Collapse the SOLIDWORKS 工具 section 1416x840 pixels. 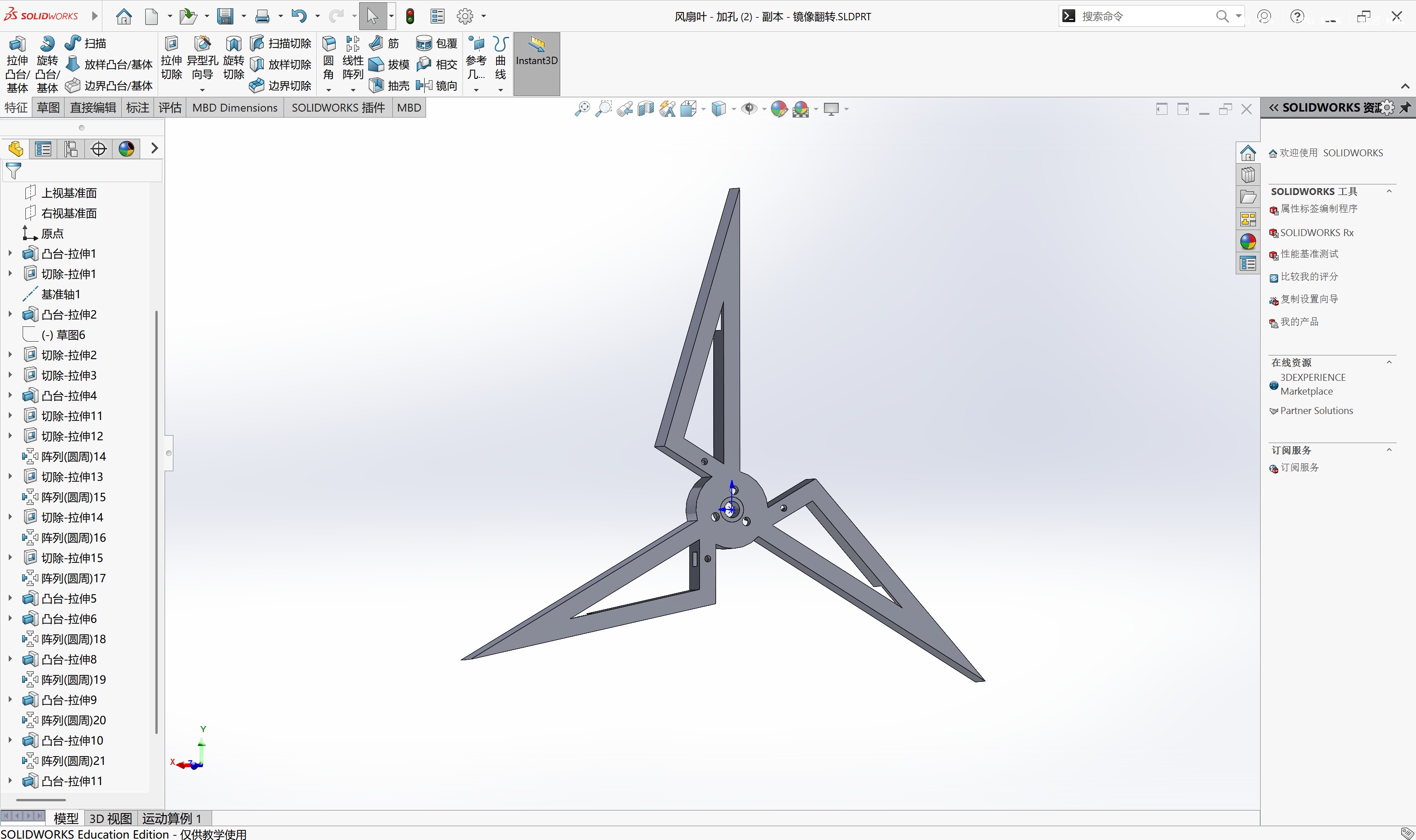pos(1389,191)
